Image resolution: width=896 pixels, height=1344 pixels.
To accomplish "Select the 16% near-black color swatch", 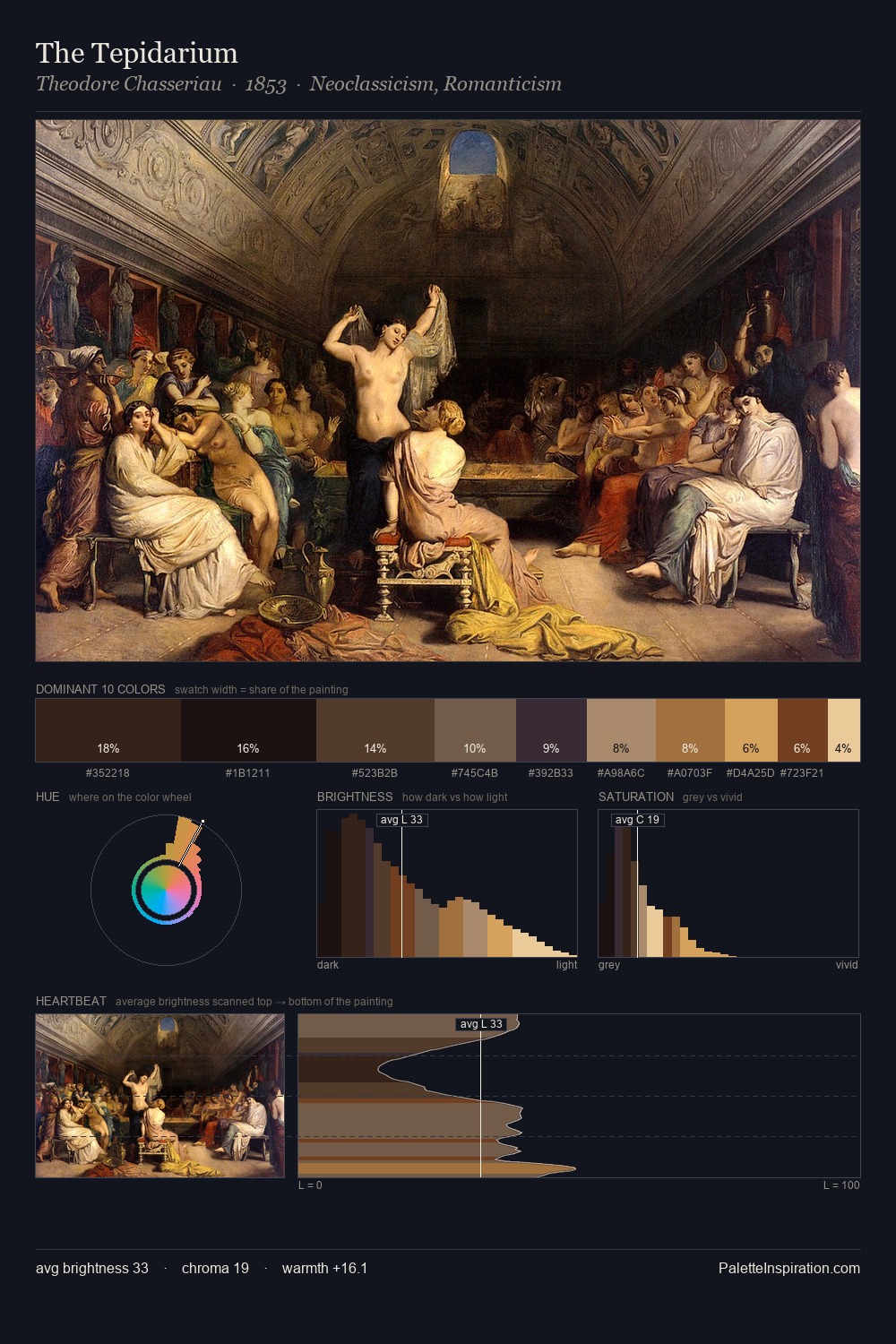I will [x=248, y=730].
